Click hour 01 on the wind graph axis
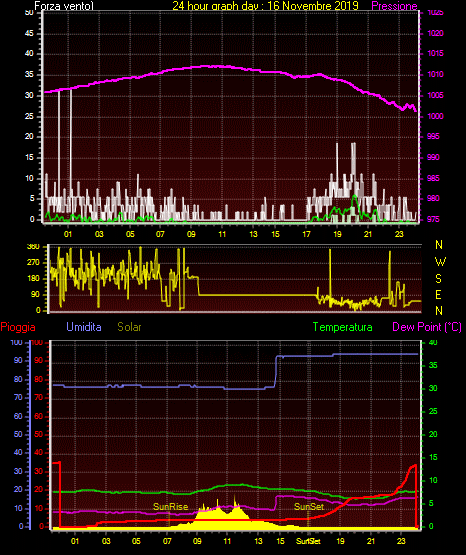Image resolution: width=466 pixels, height=555 pixels. tap(68, 234)
